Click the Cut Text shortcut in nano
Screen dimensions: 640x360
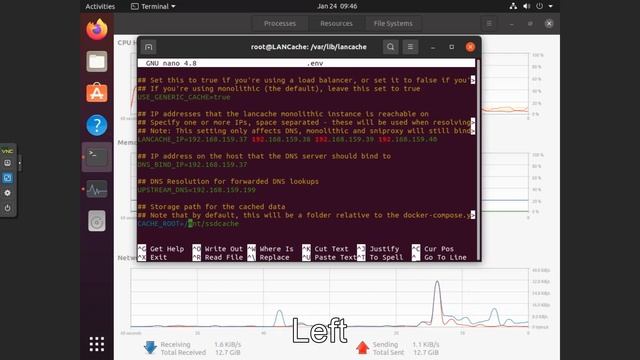click(x=325, y=249)
